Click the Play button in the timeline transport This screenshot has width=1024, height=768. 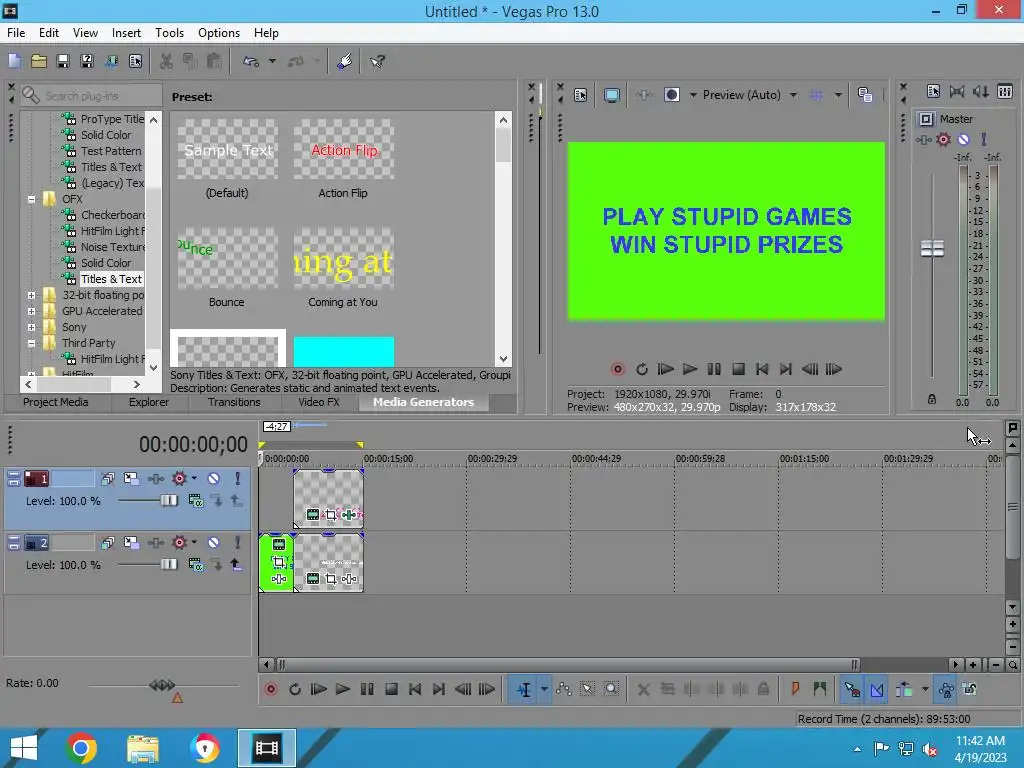click(342, 689)
